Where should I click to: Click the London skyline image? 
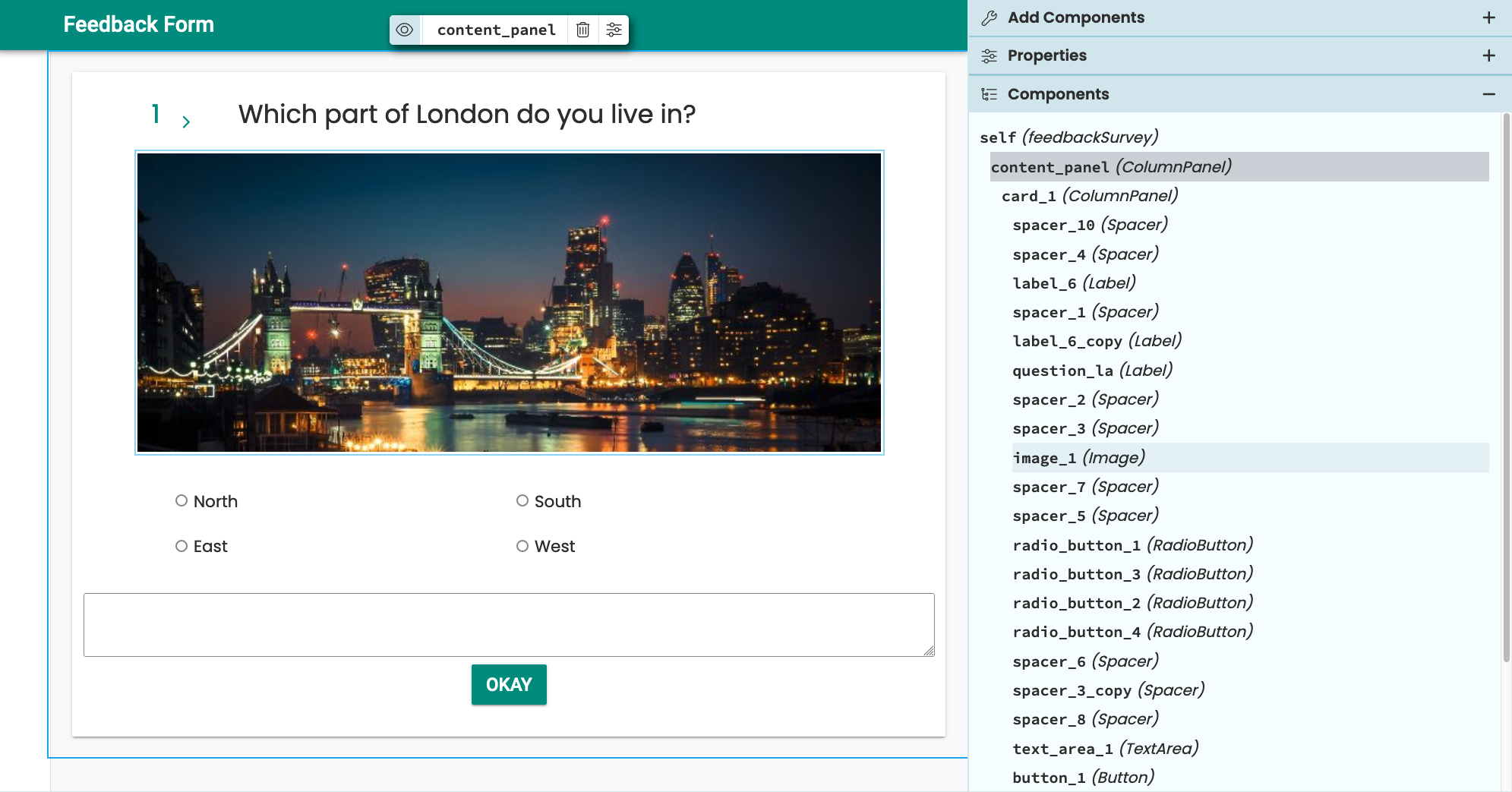[509, 302]
